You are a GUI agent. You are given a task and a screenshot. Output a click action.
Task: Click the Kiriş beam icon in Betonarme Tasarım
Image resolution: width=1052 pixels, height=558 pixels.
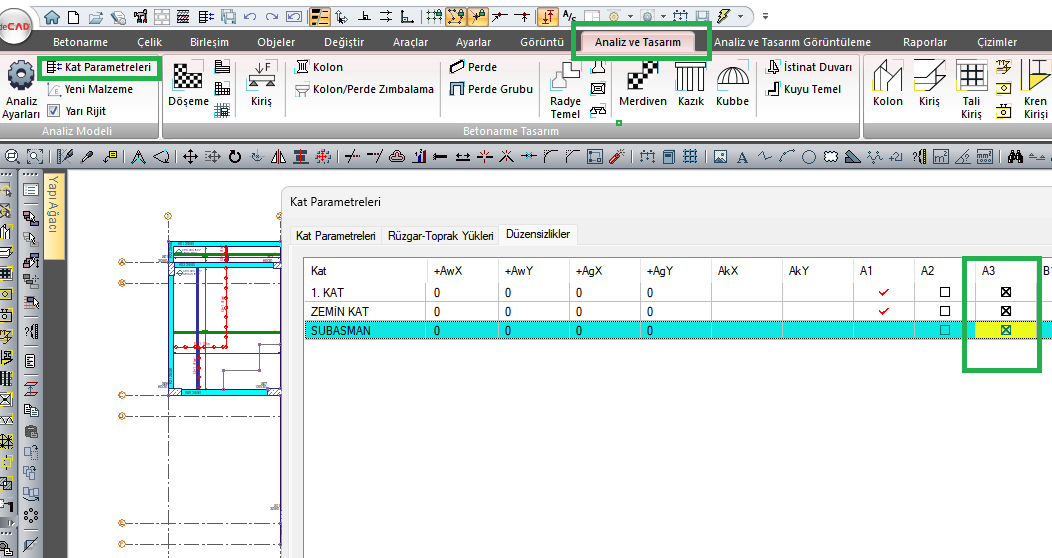[261, 77]
